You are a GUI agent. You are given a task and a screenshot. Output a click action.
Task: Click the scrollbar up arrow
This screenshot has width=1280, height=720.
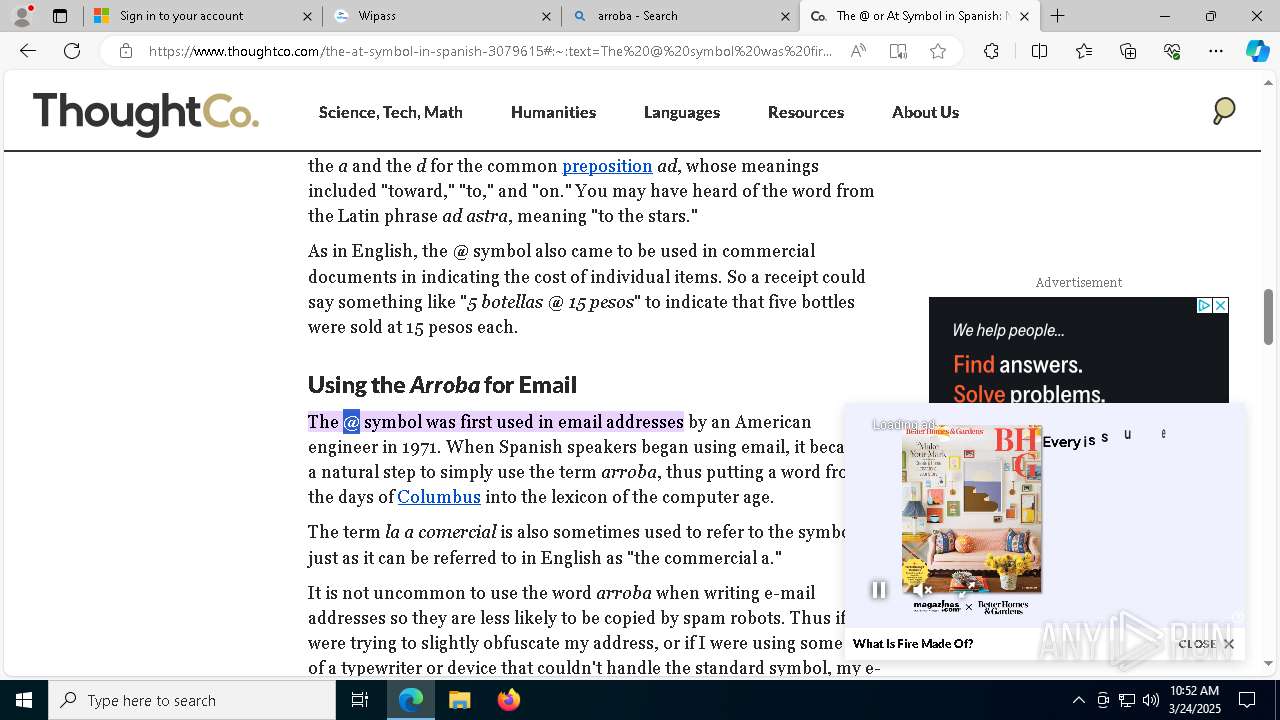coord(1268,84)
